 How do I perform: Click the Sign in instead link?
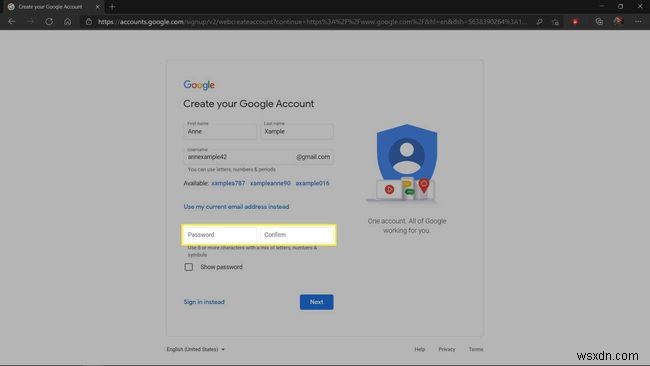[204, 302]
